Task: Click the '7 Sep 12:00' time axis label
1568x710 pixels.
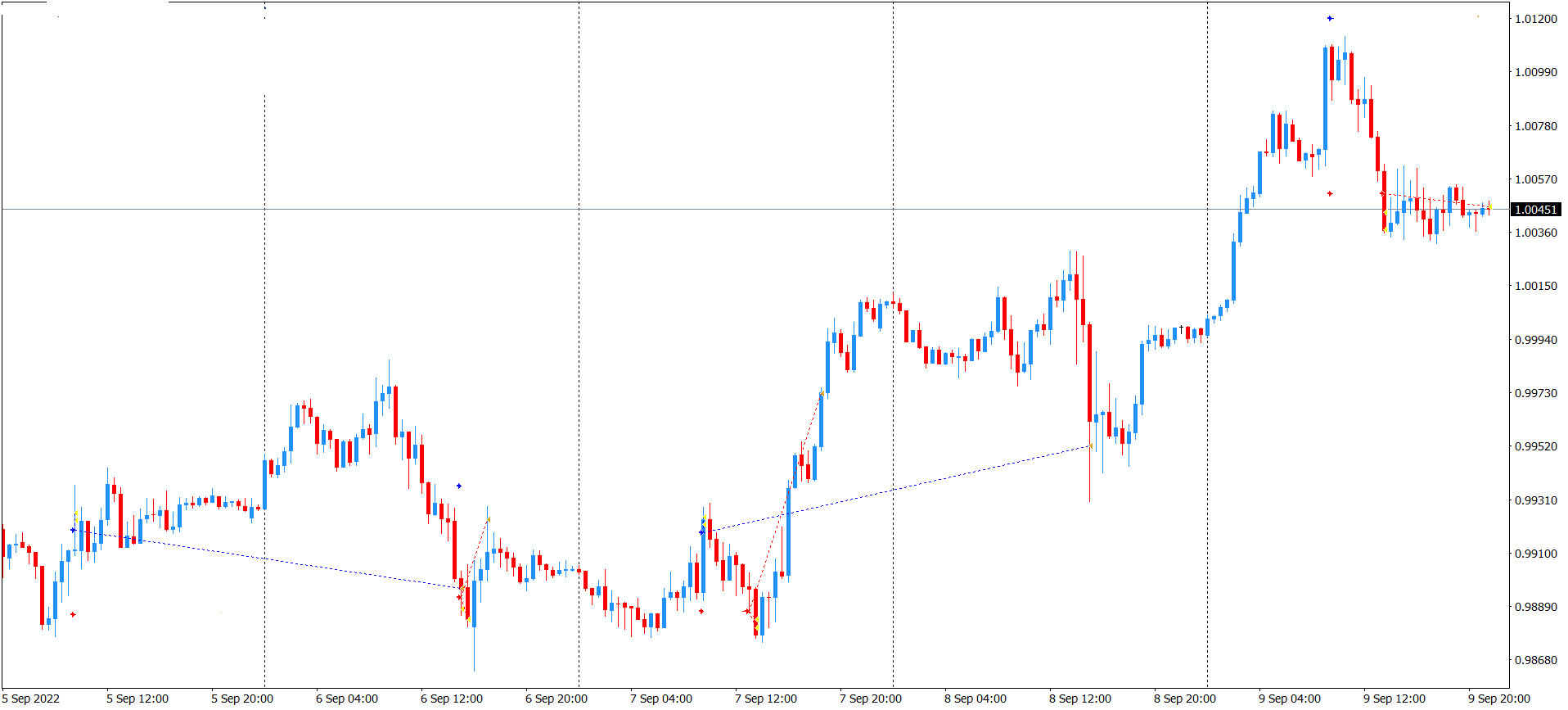Action: [x=766, y=699]
